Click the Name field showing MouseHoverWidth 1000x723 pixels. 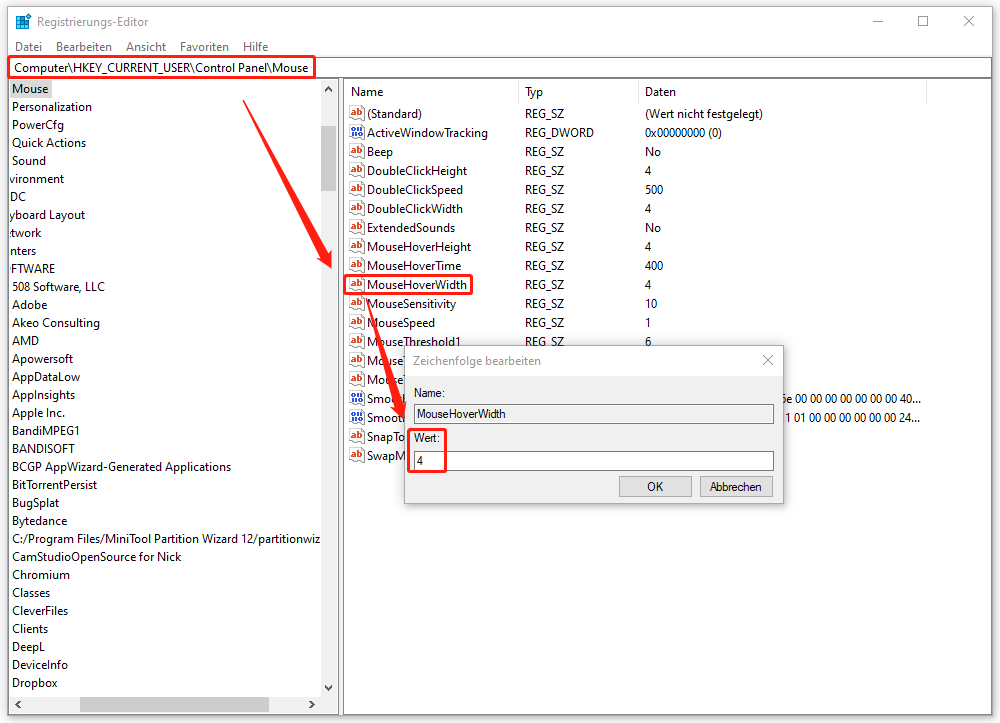[594, 414]
